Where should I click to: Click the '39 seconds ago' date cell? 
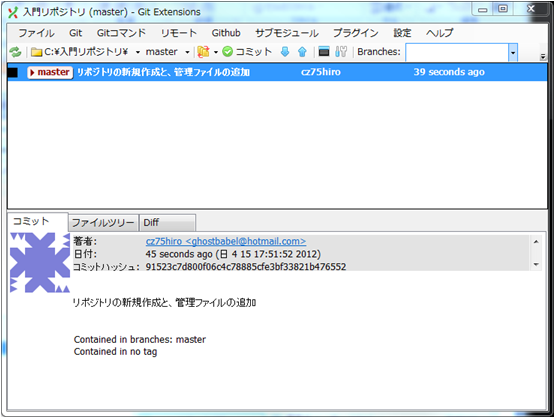pyautogui.click(x=449, y=72)
